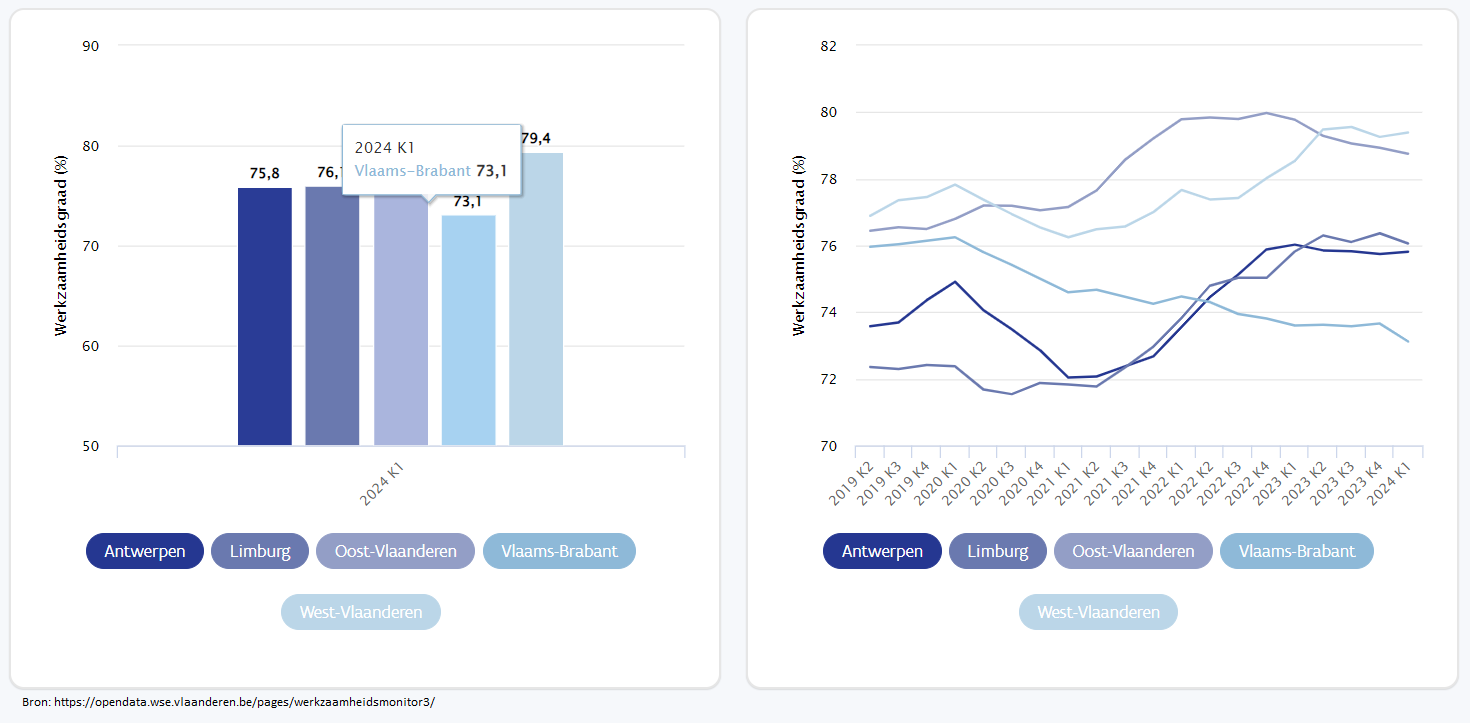This screenshot has height=723, width=1470.
Task: Toggle West-Vlaanderen legend in bar chart
Action: [x=361, y=612]
